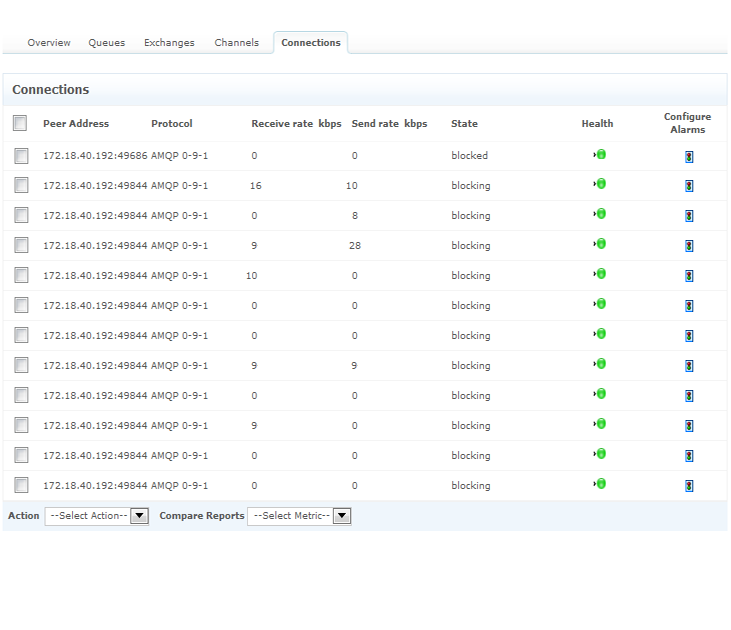The height and width of the screenshot is (630, 731).
Task: Open the Overview tab
Action: (x=49, y=42)
